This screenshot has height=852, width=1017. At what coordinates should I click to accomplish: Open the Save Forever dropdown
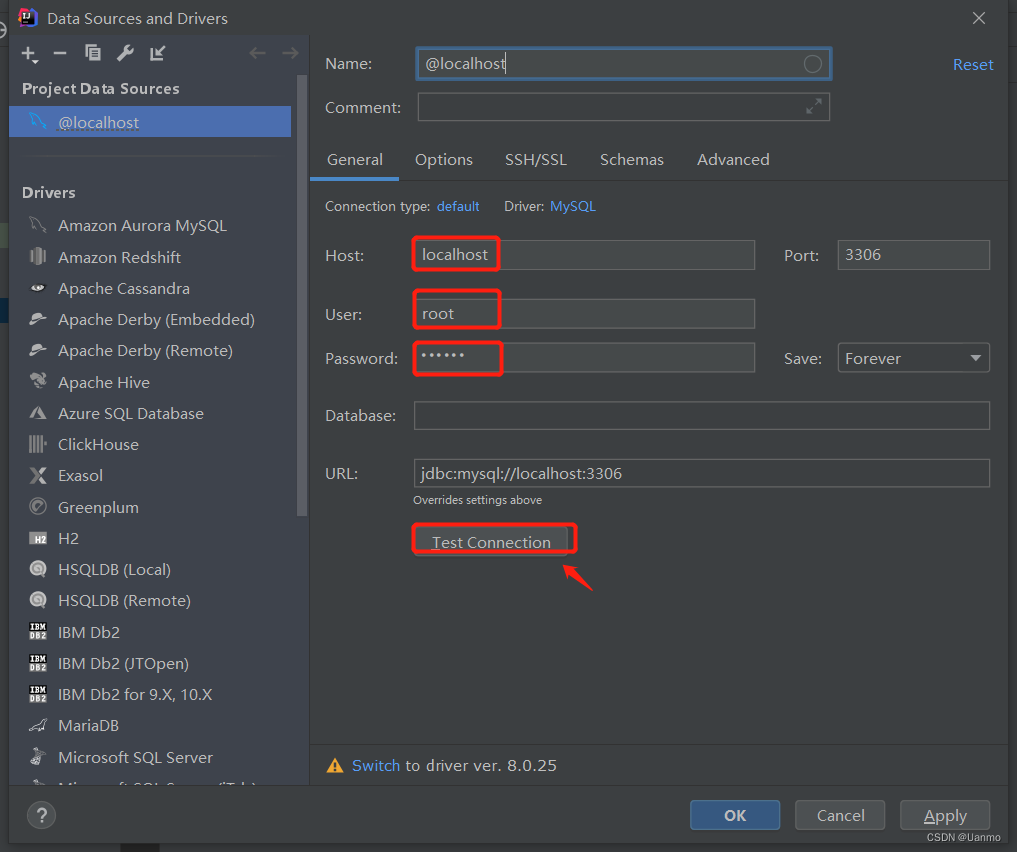(913, 358)
